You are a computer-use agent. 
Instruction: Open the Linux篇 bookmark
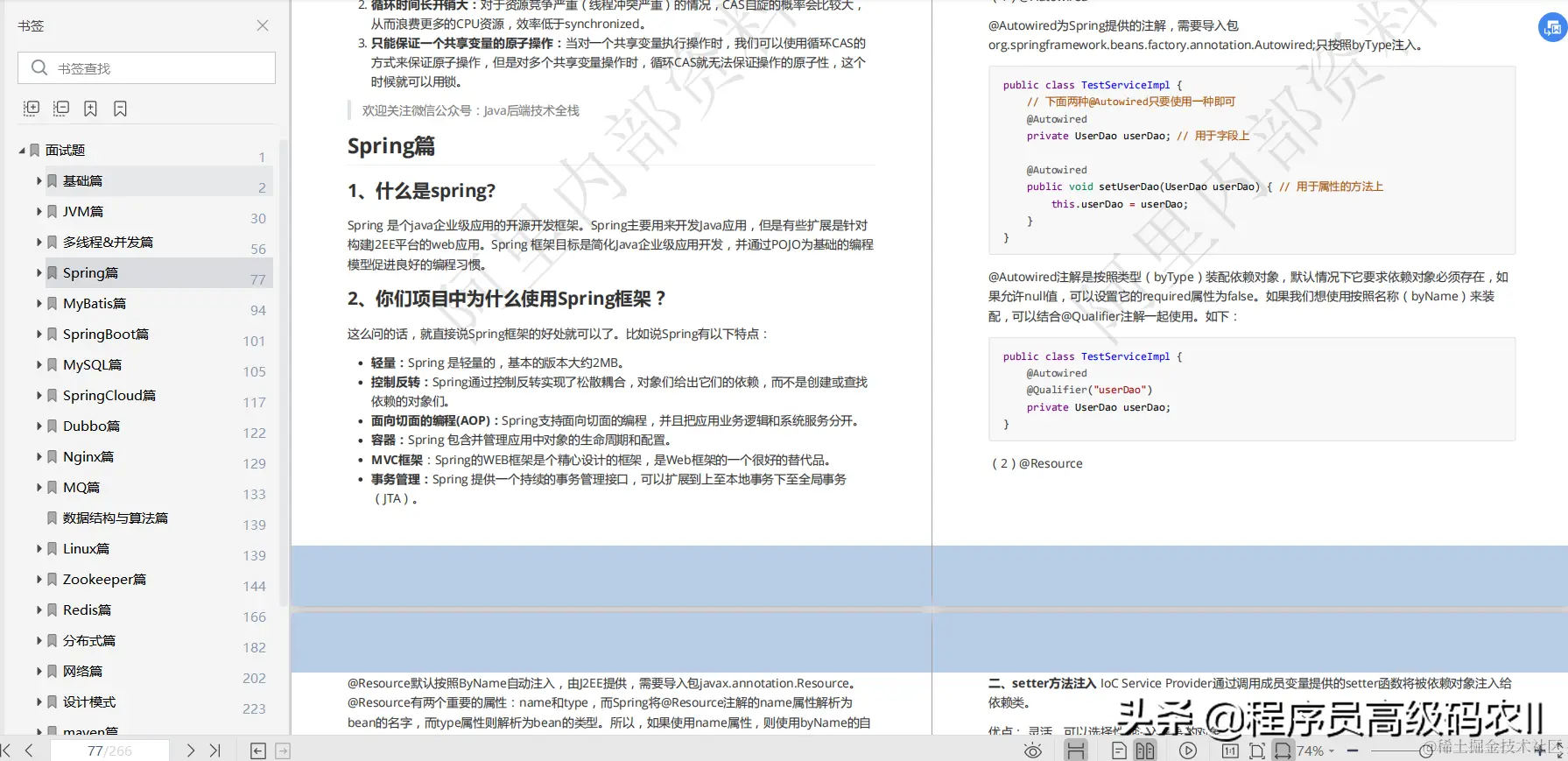tap(86, 549)
